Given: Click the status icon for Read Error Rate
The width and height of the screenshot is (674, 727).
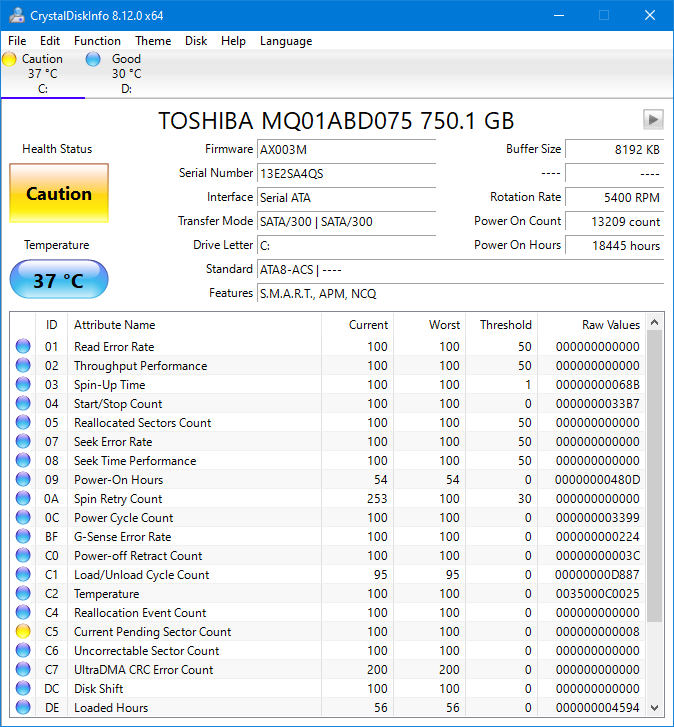Looking at the screenshot, I should (x=23, y=346).
